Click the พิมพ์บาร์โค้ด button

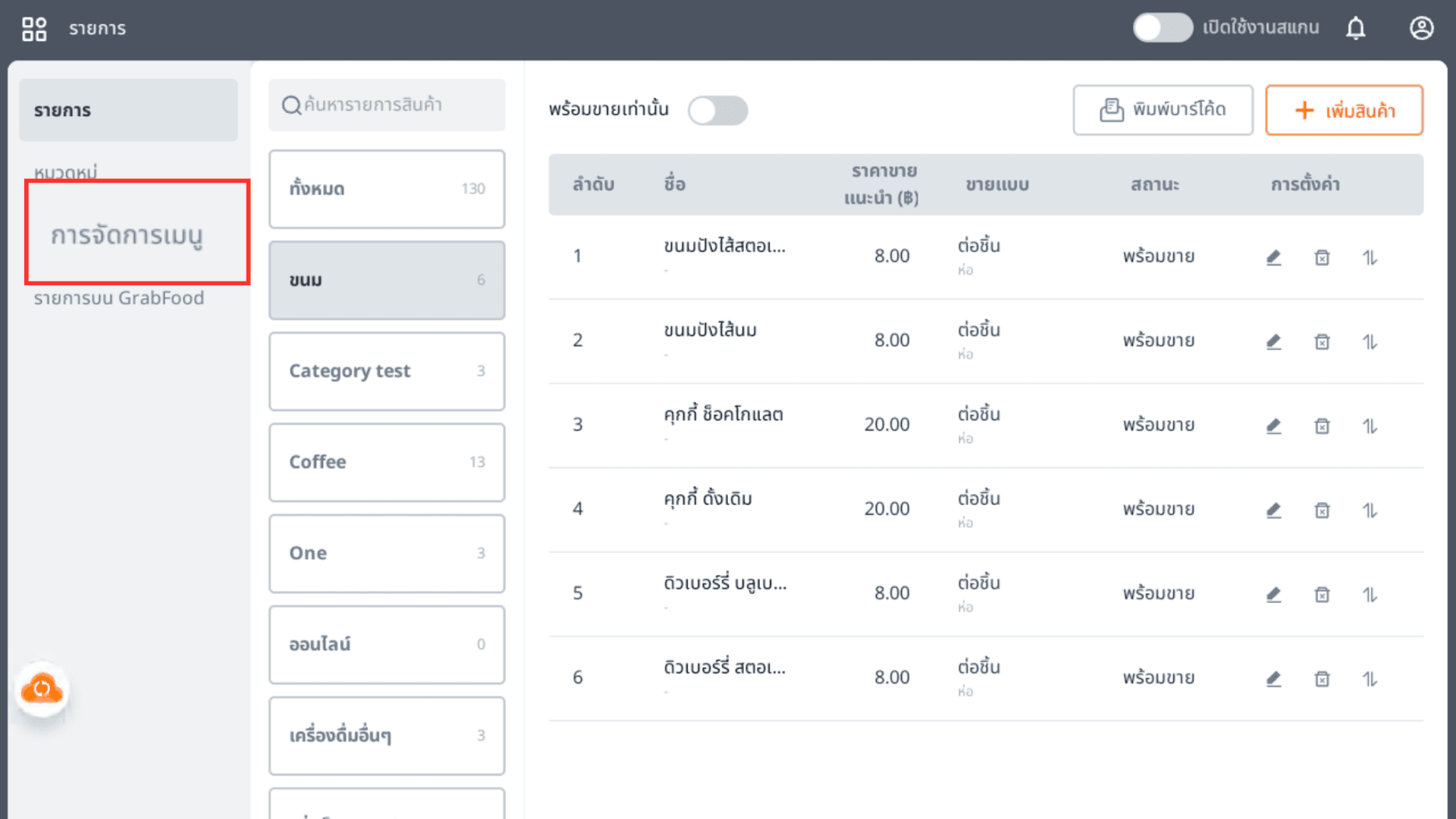(1163, 110)
